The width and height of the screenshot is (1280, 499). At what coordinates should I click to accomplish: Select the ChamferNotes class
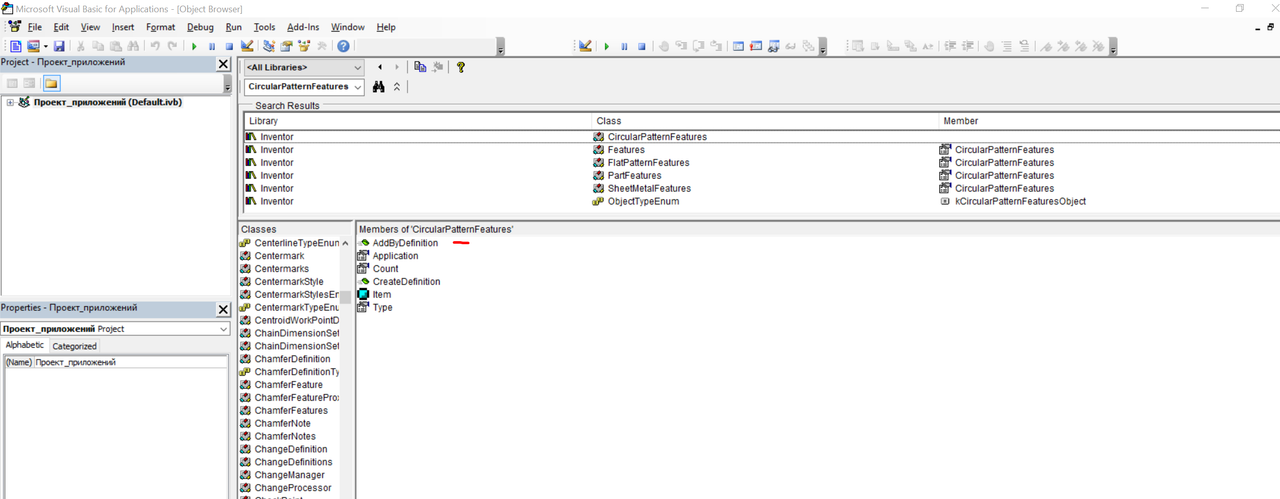coord(285,437)
